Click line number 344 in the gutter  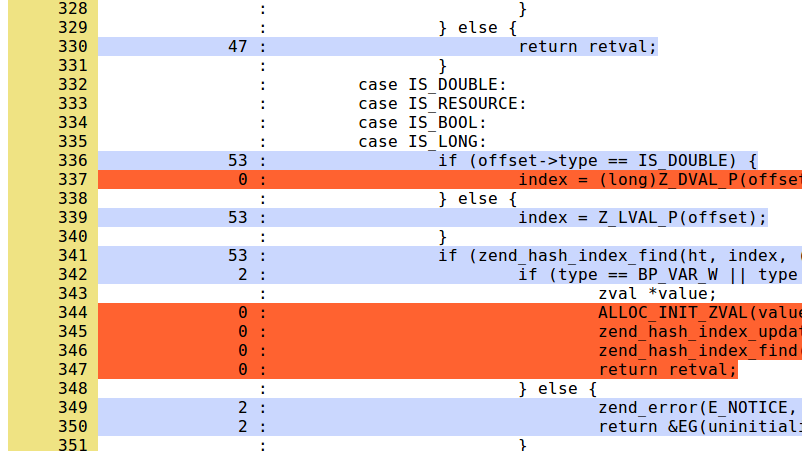click(72, 313)
